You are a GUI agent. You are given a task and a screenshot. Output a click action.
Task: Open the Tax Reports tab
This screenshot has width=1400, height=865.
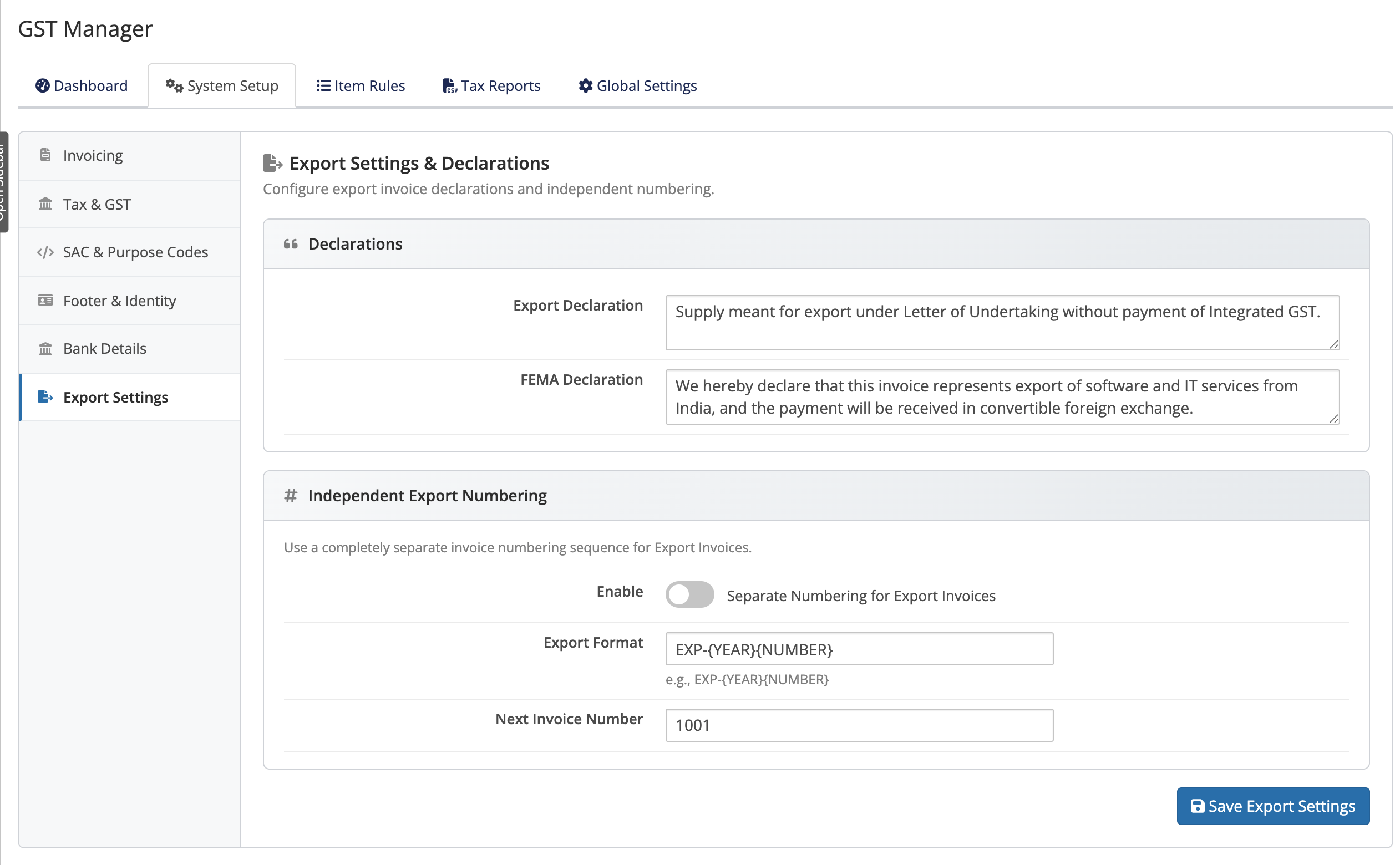tap(491, 86)
